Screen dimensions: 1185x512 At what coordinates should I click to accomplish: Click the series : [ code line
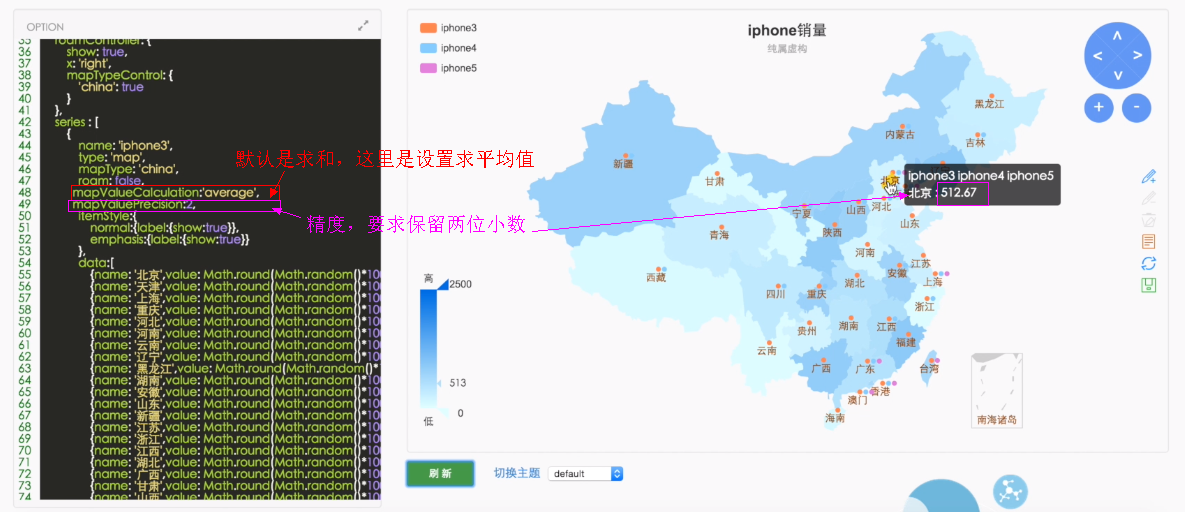tap(77, 122)
